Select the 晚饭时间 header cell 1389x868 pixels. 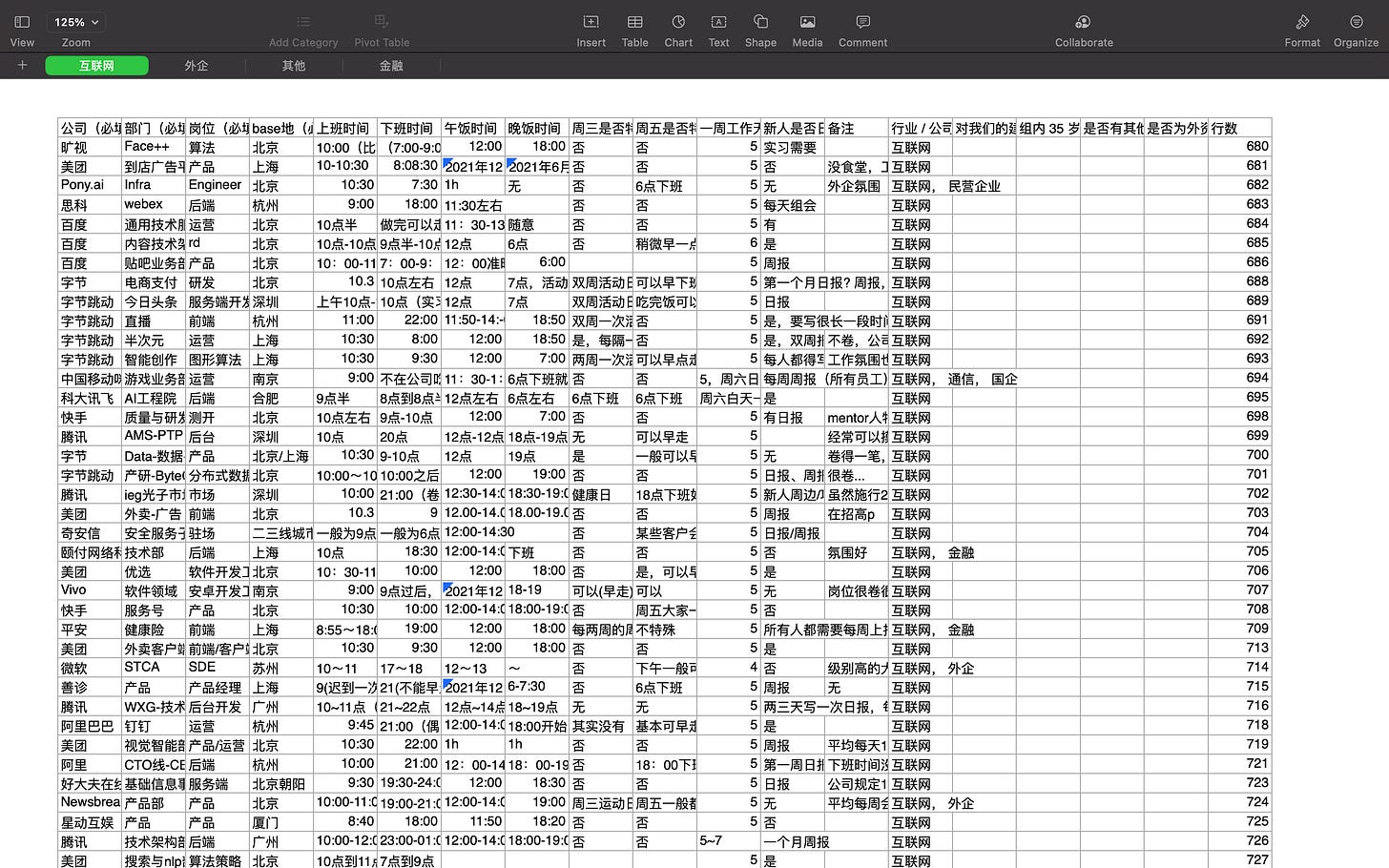tap(537, 128)
